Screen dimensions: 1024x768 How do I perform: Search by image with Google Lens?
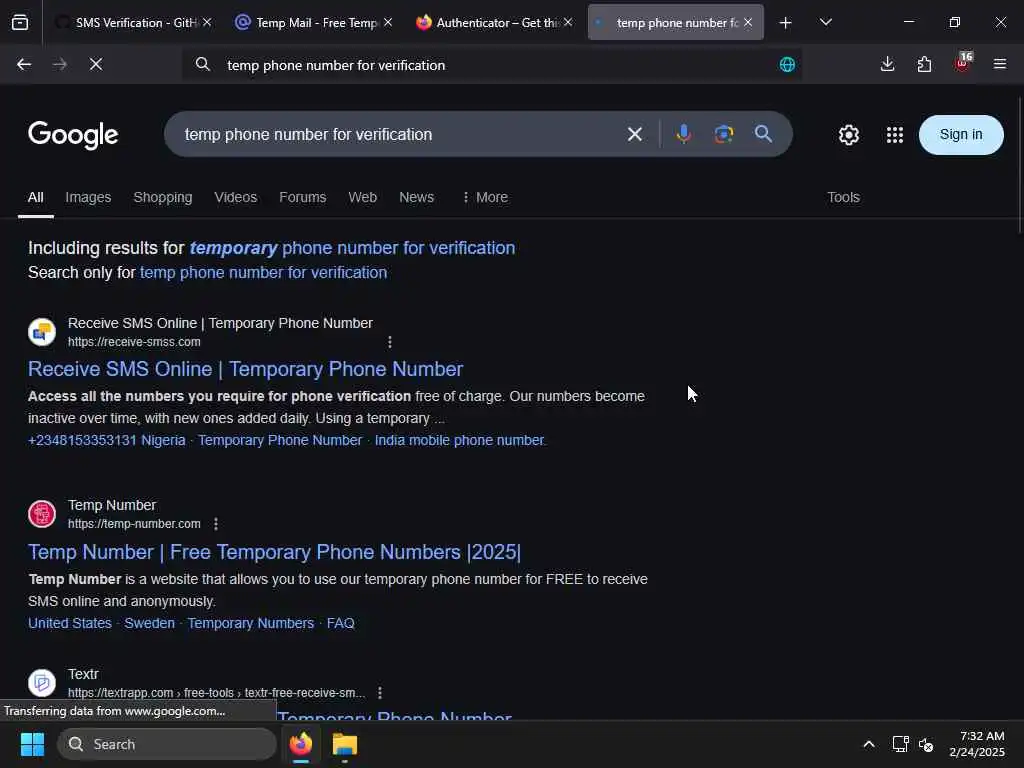[x=724, y=135]
